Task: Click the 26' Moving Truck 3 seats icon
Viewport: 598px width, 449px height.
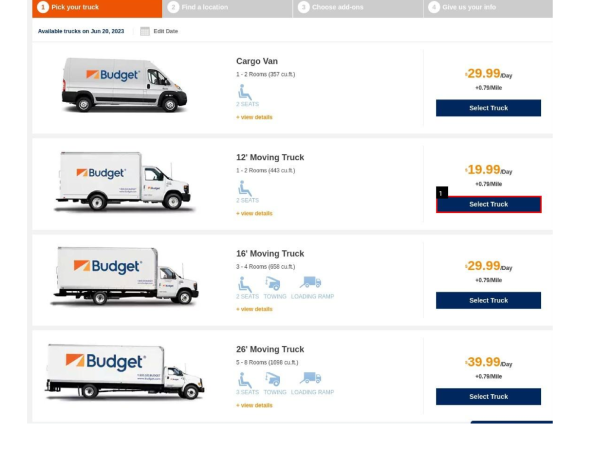Action: [x=245, y=380]
